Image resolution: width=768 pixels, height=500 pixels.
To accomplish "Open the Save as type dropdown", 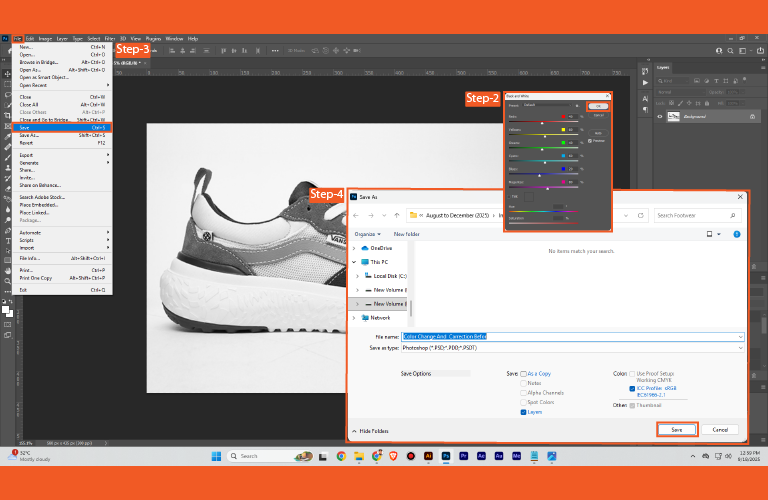I will 740,347.
